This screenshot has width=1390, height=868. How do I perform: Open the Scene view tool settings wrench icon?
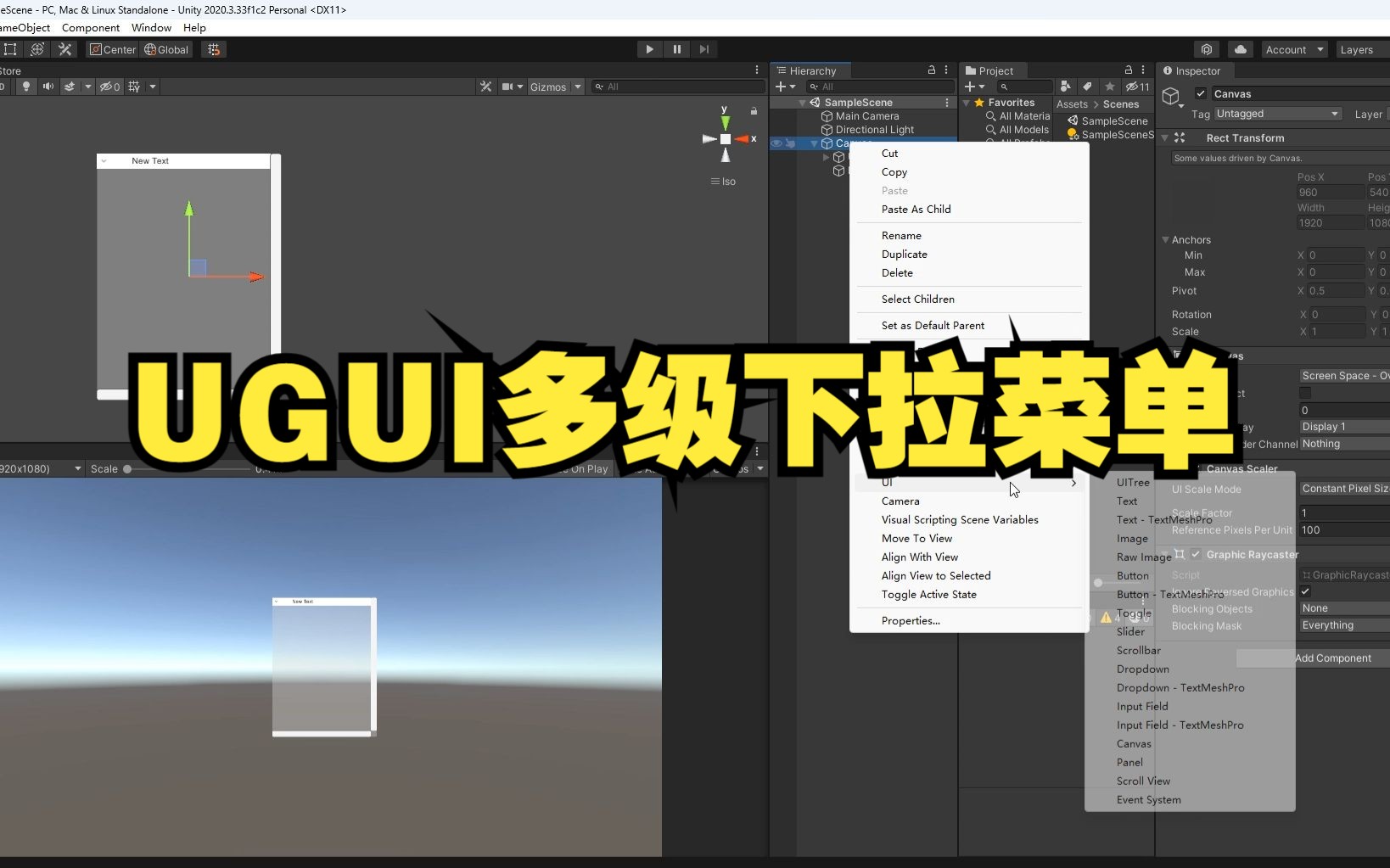tap(485, 86)
